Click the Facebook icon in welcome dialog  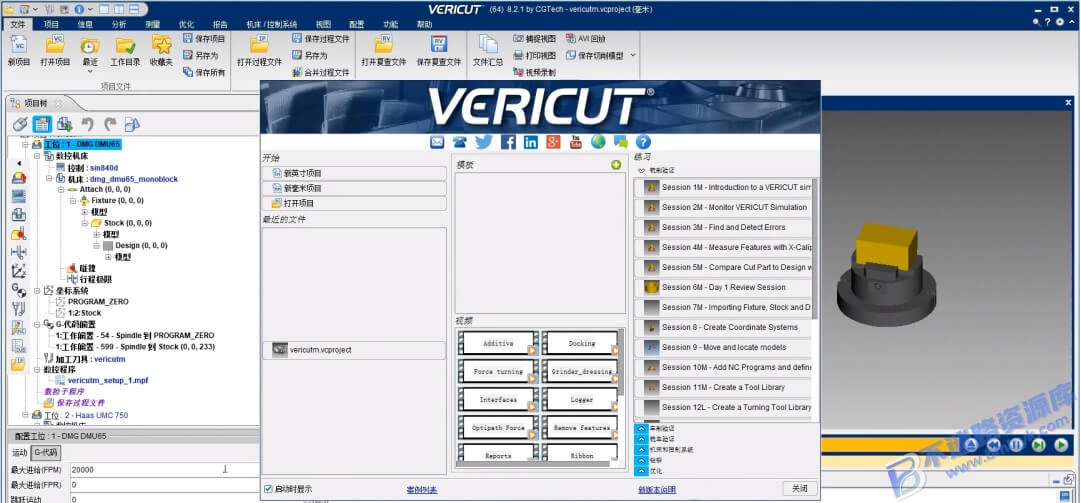click(508, 142)
